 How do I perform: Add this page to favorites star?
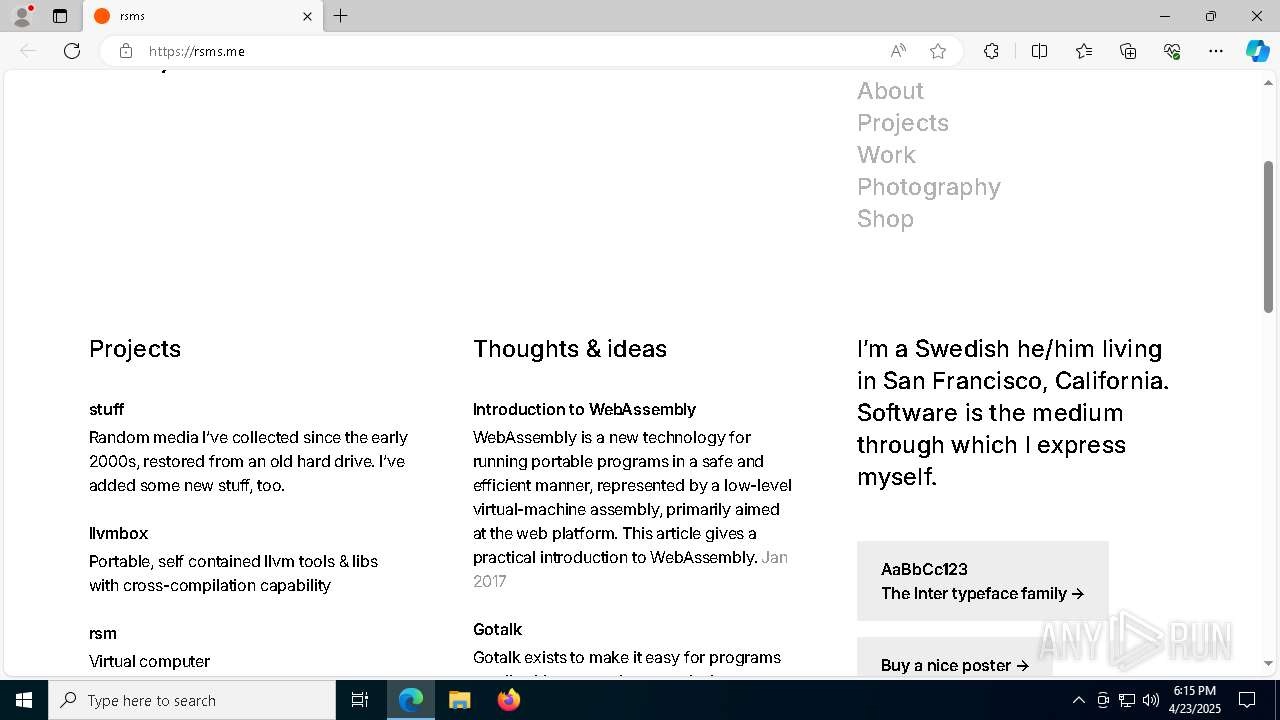coord(938,51)
